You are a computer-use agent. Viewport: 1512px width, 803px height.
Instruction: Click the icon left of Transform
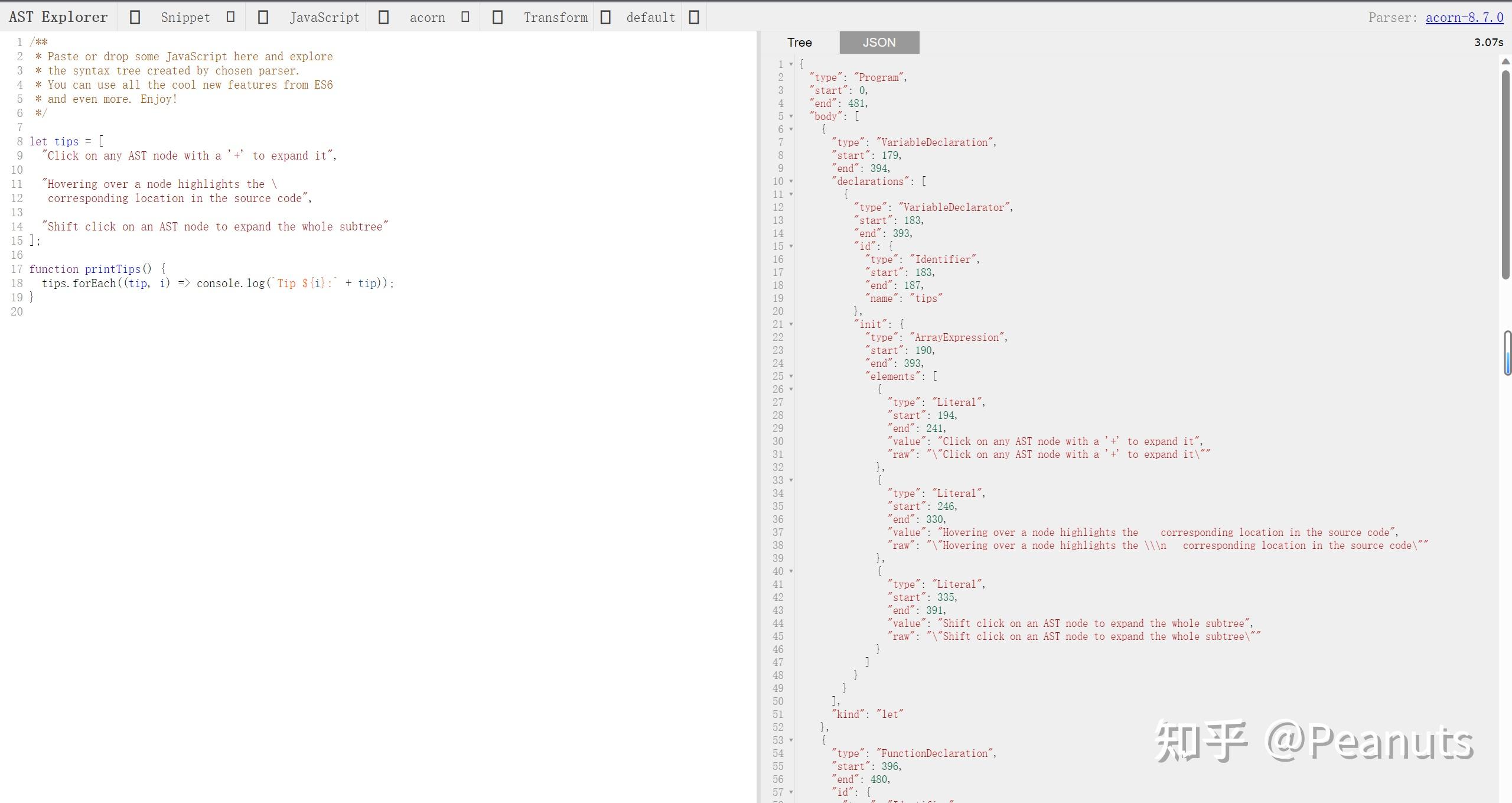click(498, 18)
